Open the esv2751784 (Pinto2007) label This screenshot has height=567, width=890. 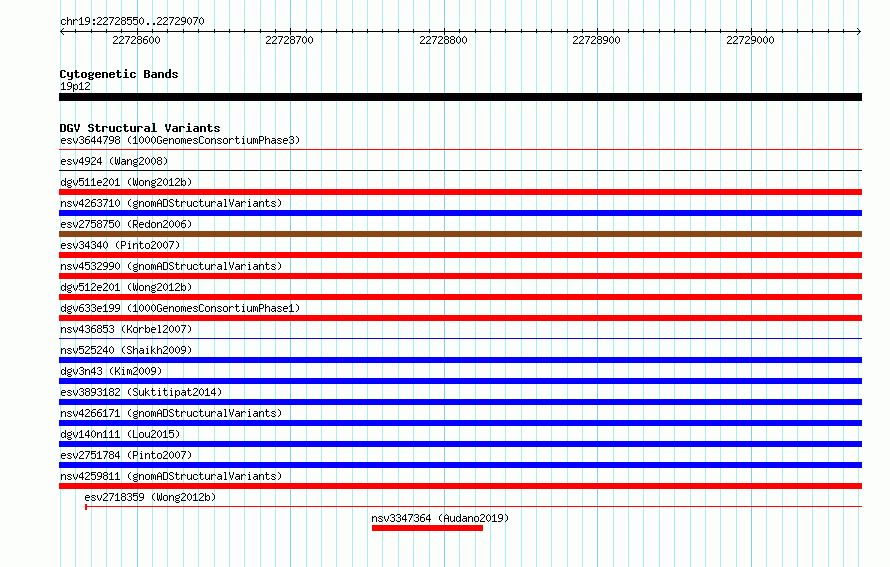[x=126, y=455]
